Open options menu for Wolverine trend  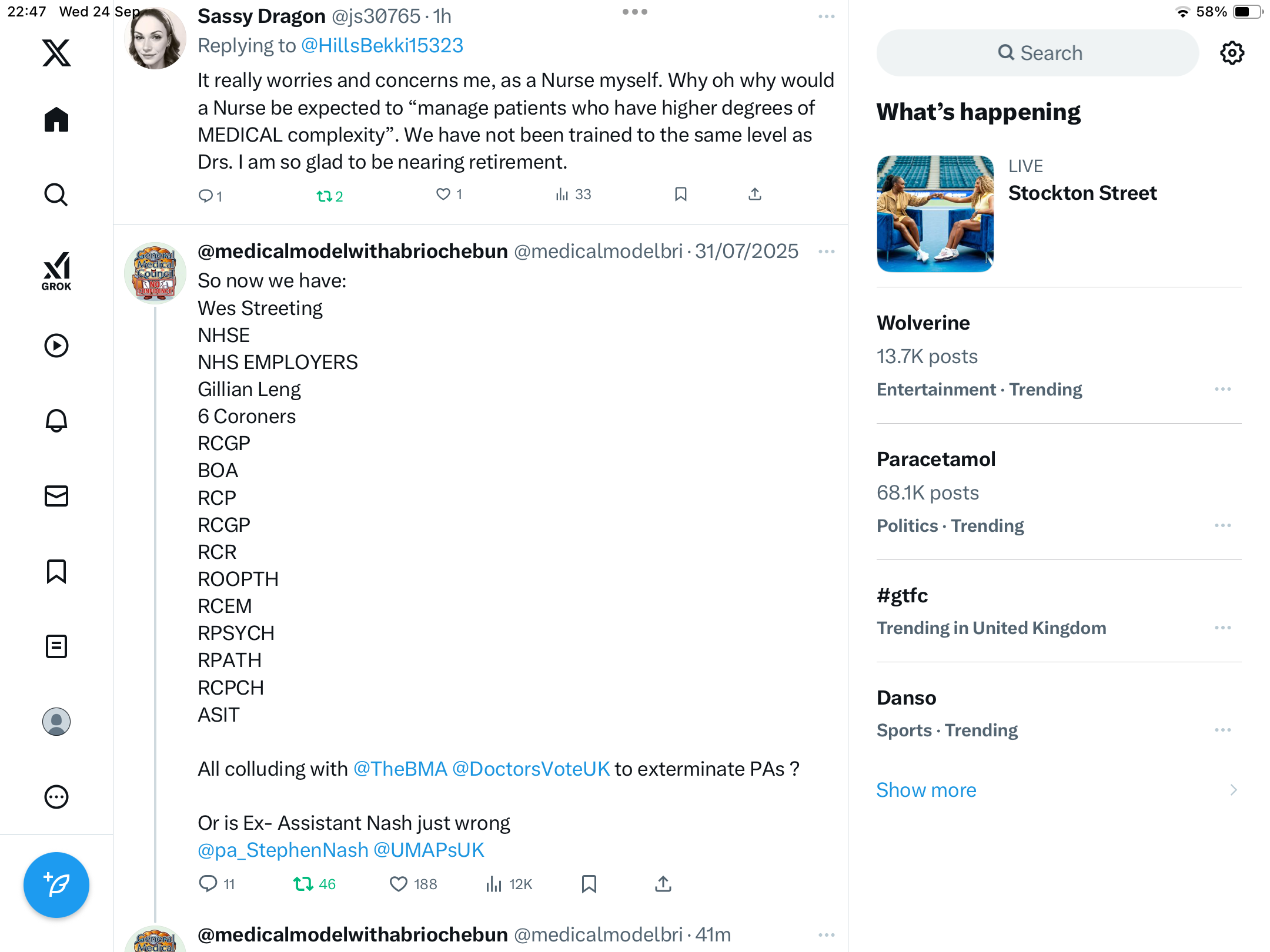click(x=1222, y=389)
